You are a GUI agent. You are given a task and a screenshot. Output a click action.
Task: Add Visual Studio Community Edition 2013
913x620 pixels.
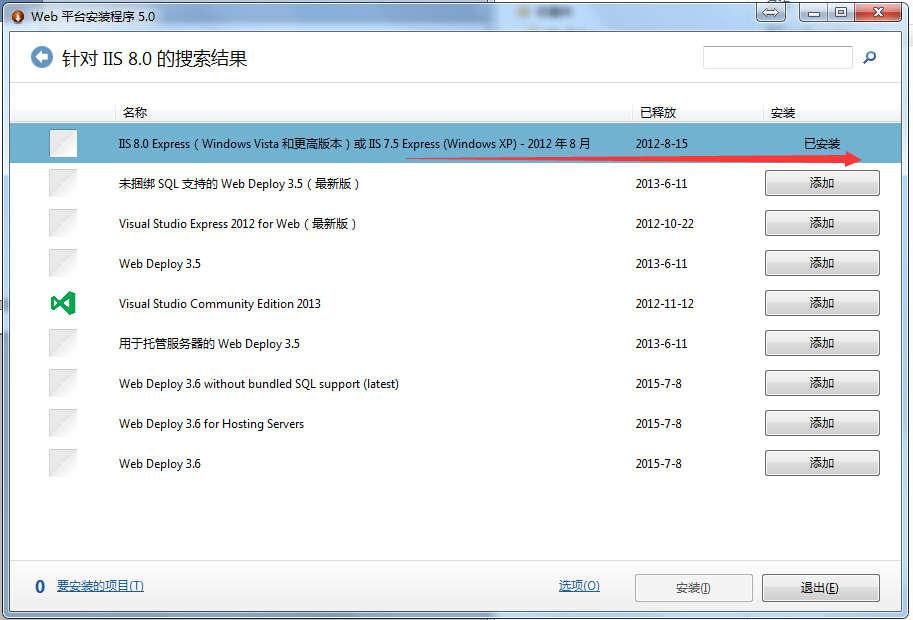822,303
